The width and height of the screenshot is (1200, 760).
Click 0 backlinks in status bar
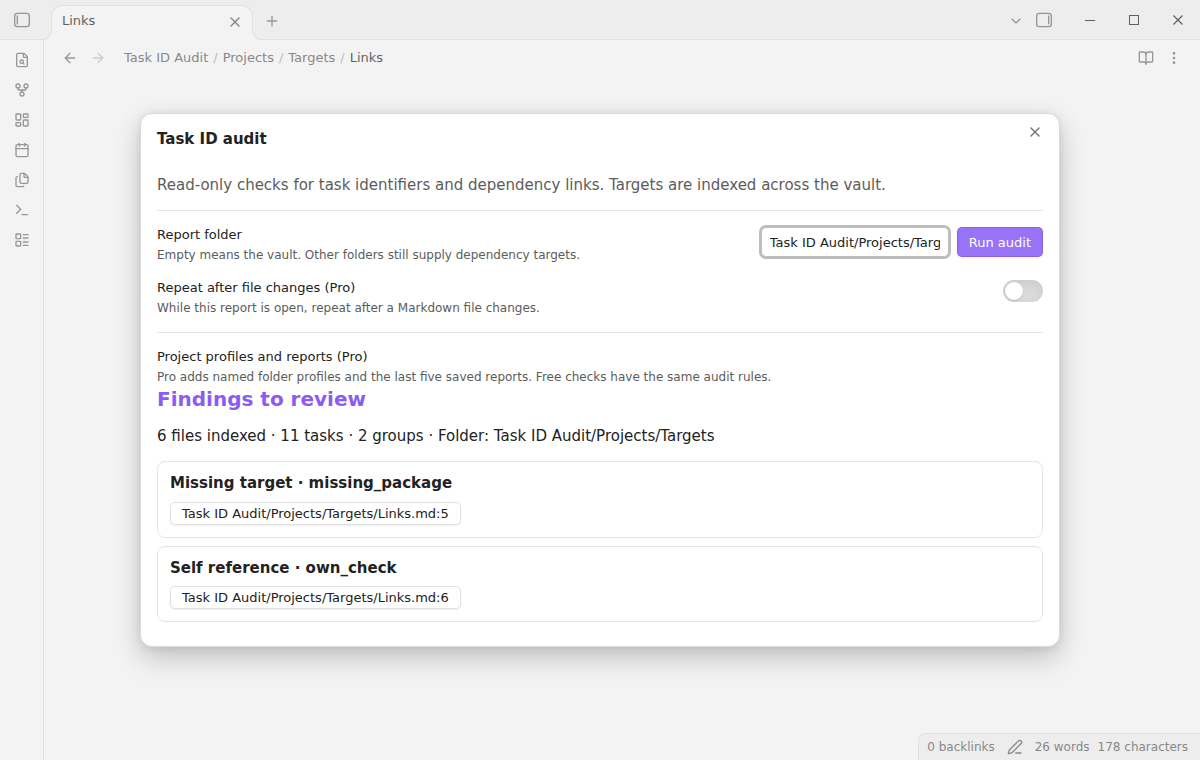961,747
